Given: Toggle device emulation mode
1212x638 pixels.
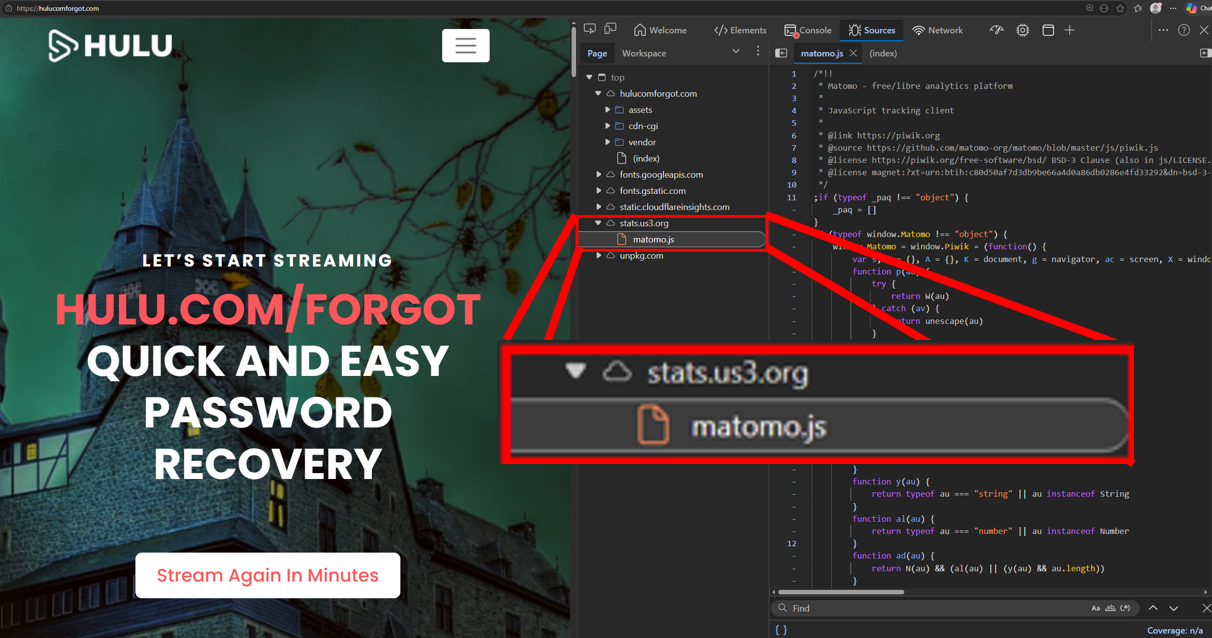Looking at the screenshot, I should click(x=611, y=30).
